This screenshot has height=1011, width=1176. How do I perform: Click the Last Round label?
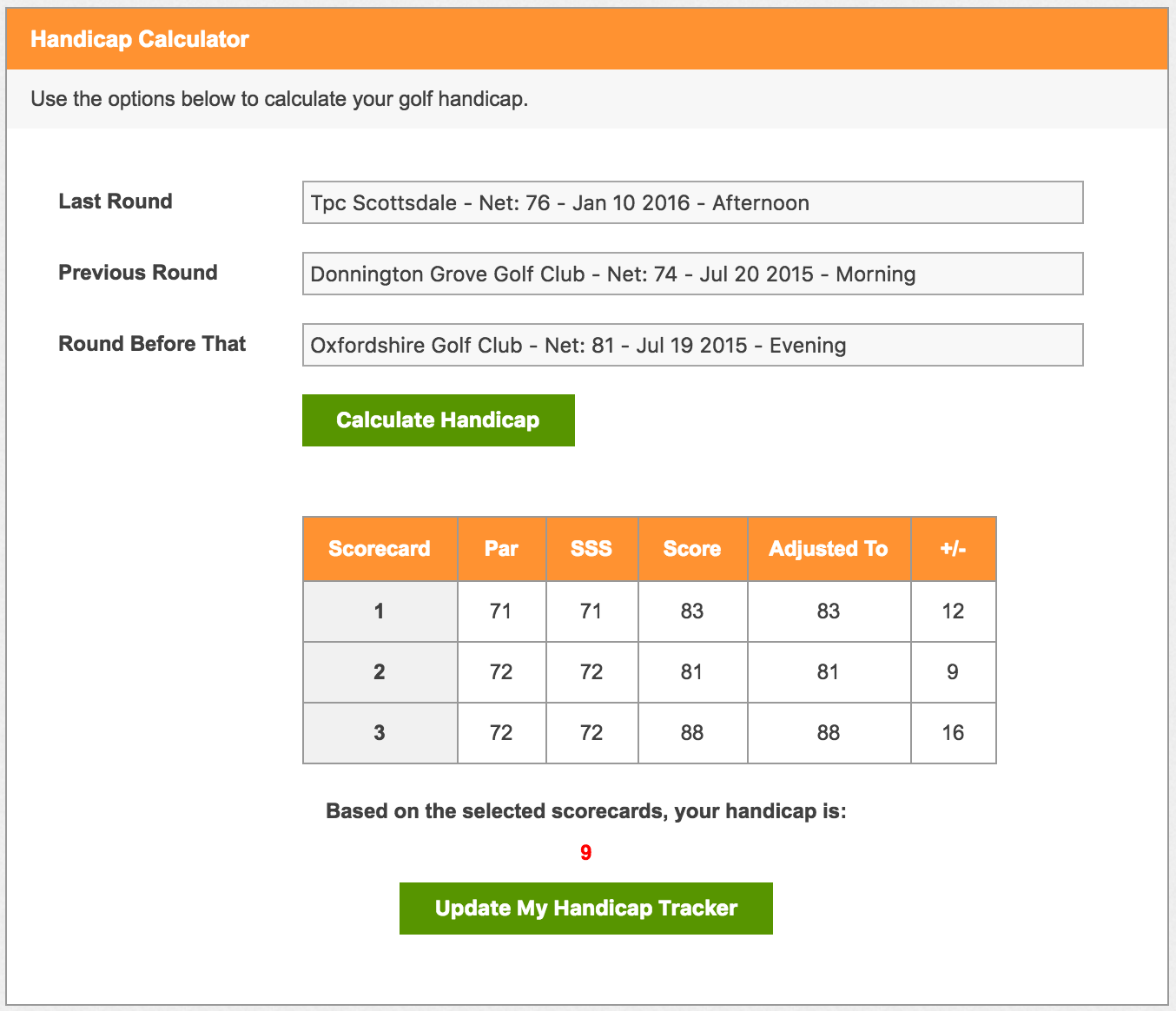pos(116,202)
